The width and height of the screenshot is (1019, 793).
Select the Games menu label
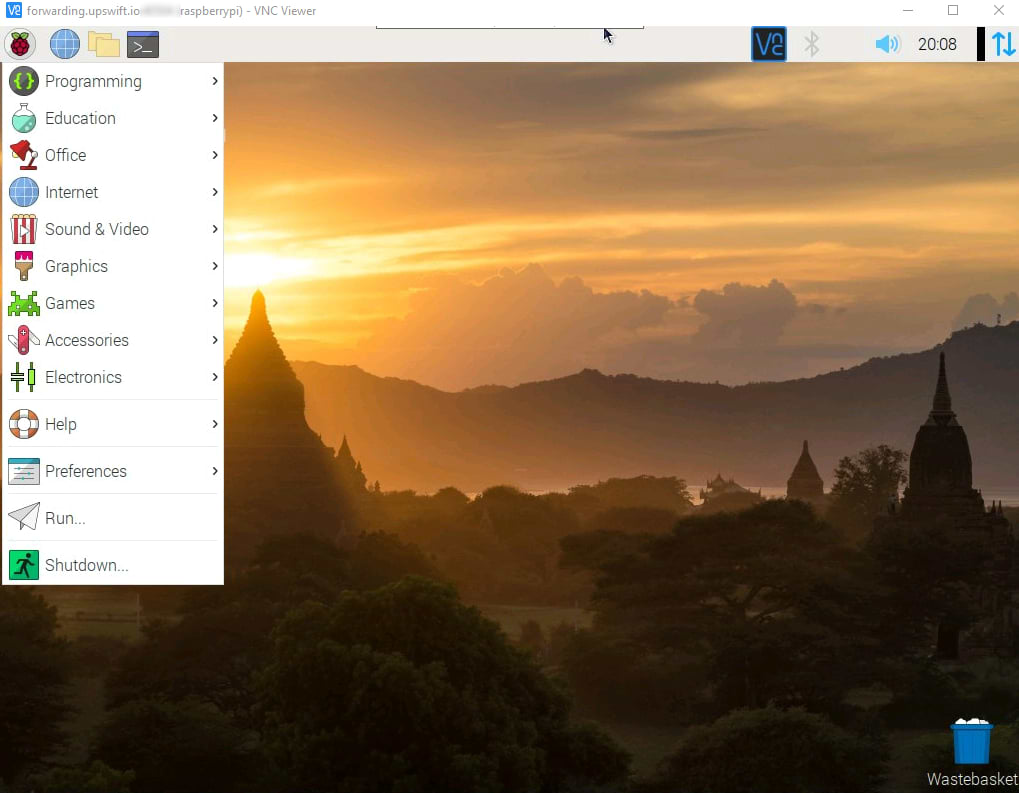[70, 304]
